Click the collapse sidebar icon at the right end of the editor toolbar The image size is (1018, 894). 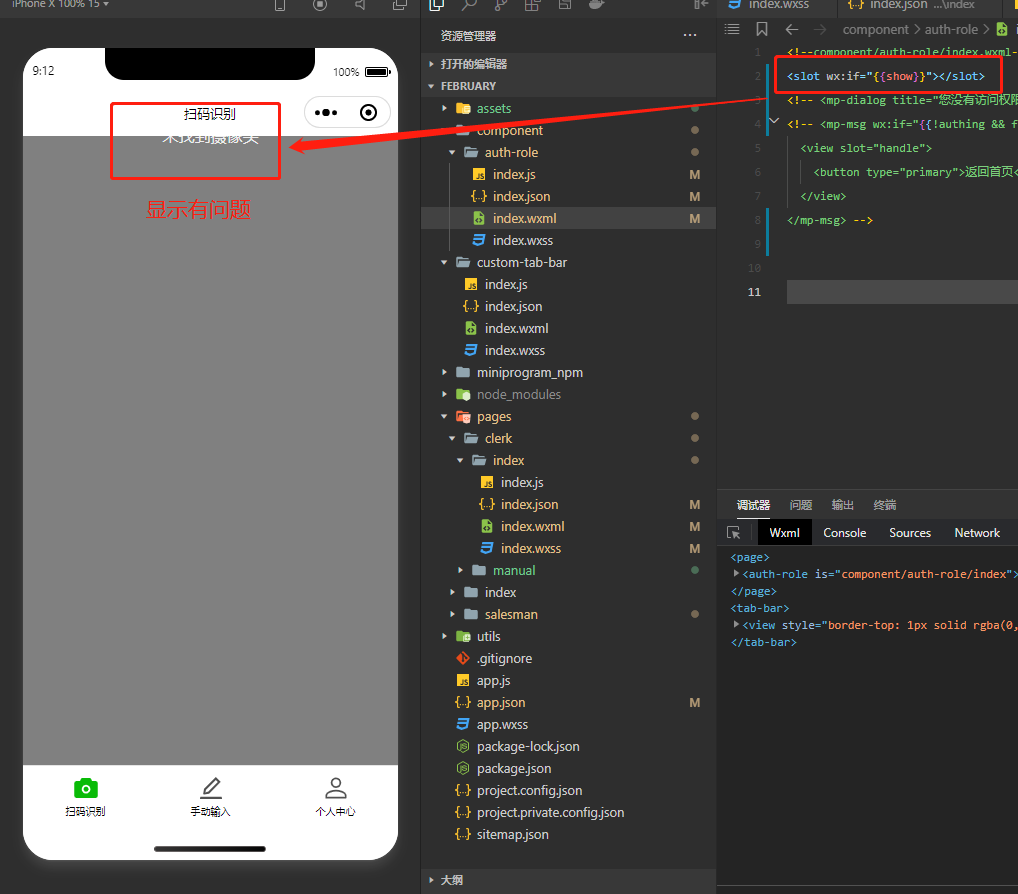(x=701, y=5)
